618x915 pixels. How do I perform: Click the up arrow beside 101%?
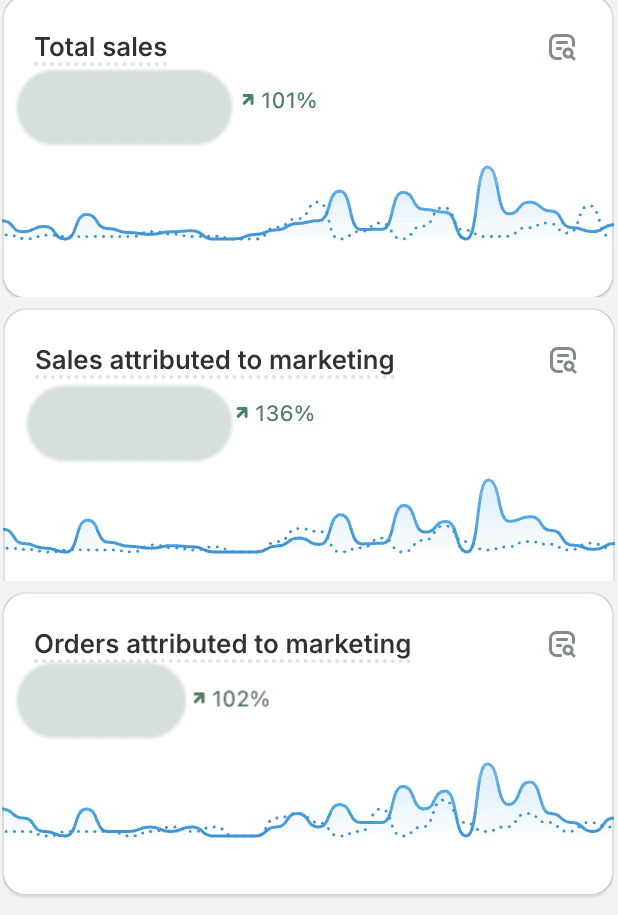pyautogui.click(x=248, y=100)
